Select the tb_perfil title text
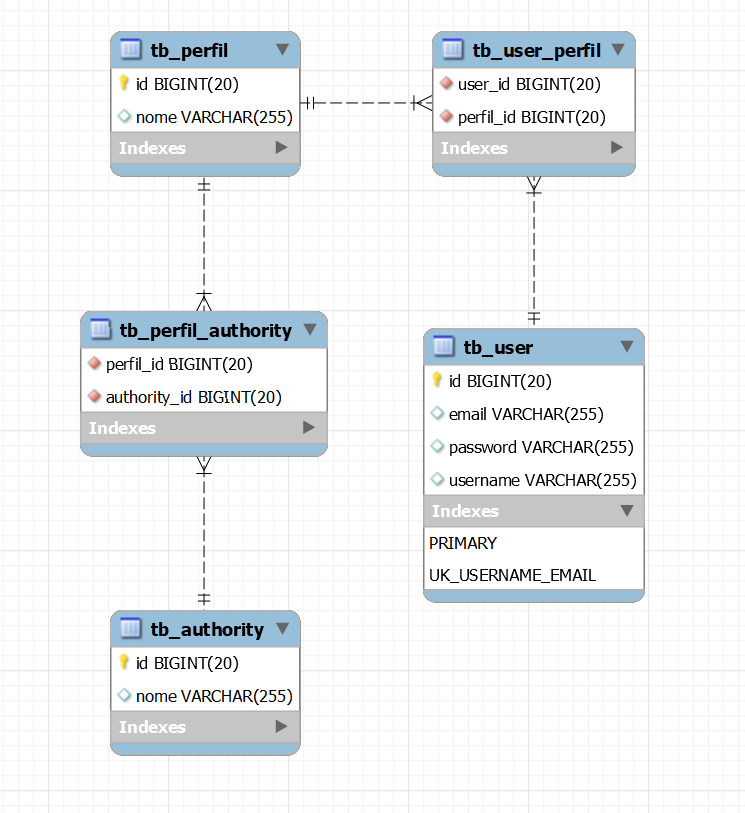Viewport: 745px width, 813px height. [x=189, y=51]
